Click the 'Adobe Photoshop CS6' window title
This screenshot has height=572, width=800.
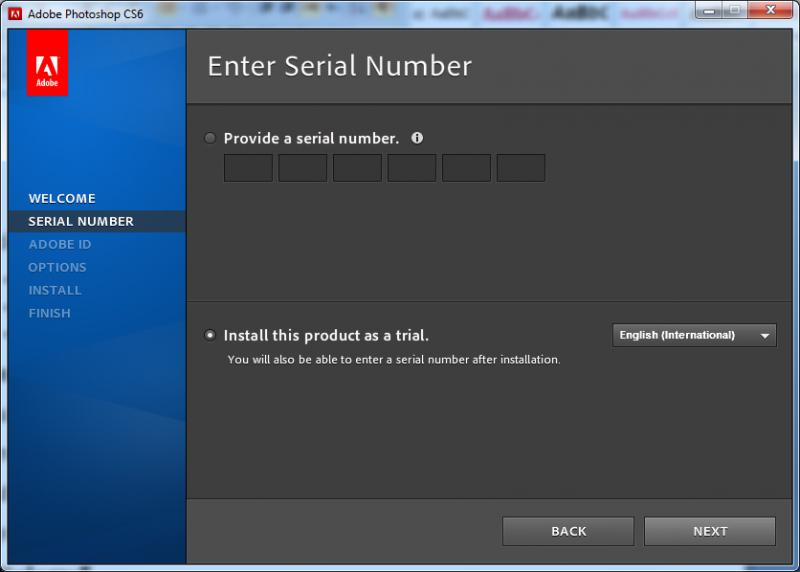pos(85,14)
